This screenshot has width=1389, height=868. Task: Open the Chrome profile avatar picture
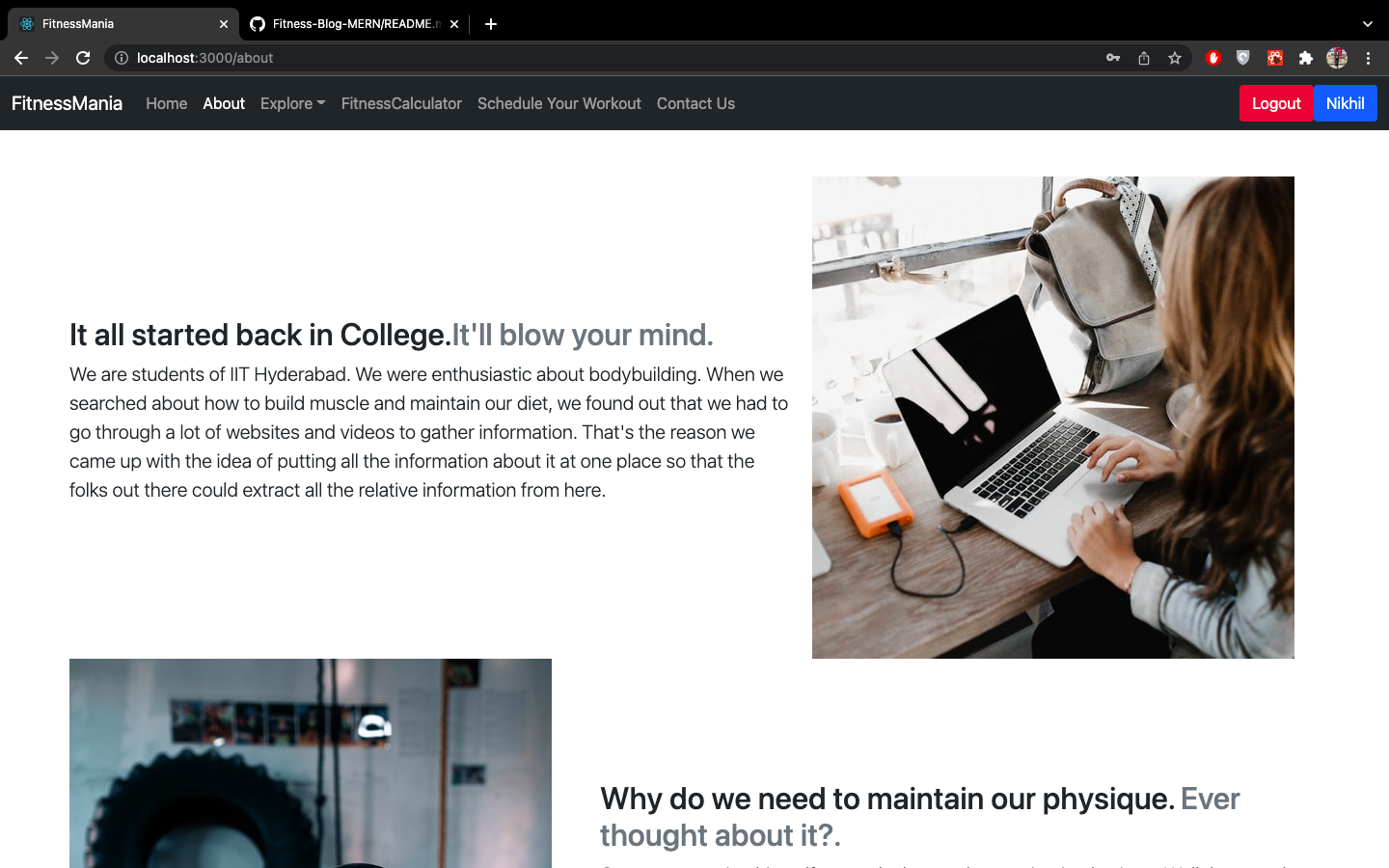tap(1337, 58)
